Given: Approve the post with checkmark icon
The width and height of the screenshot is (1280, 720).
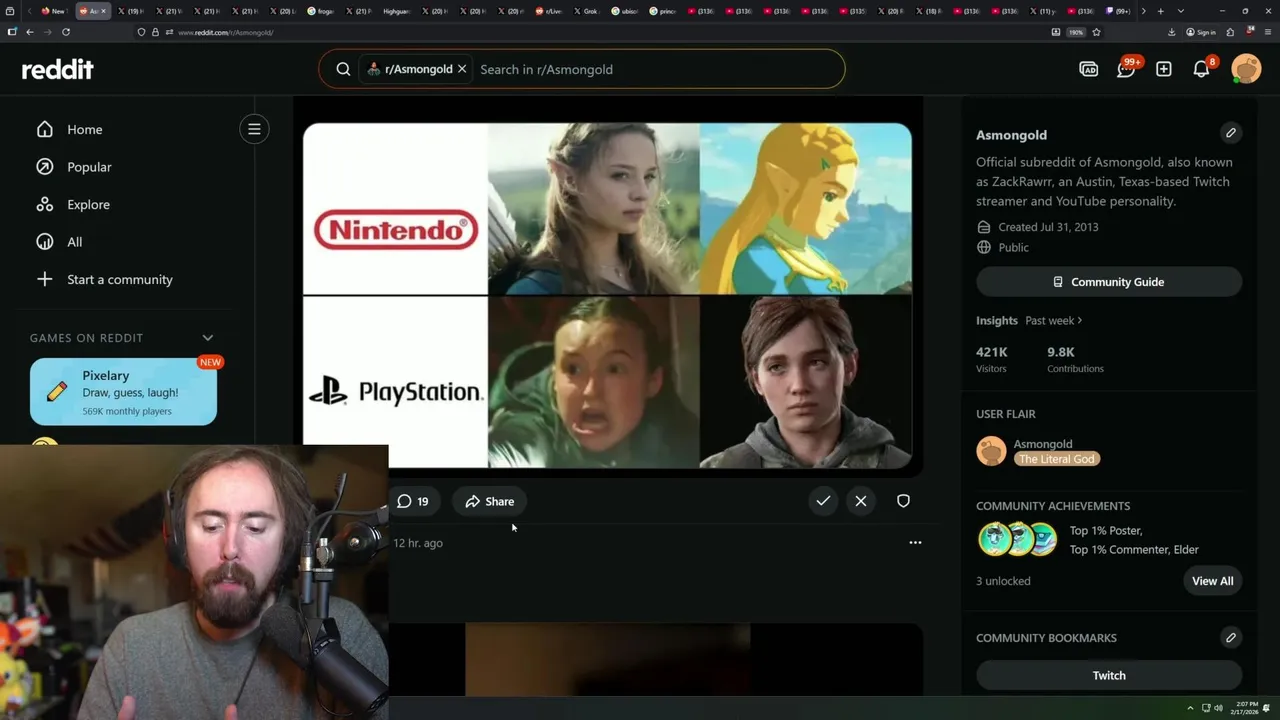Looking at the screenshot, I should point(823,501).
